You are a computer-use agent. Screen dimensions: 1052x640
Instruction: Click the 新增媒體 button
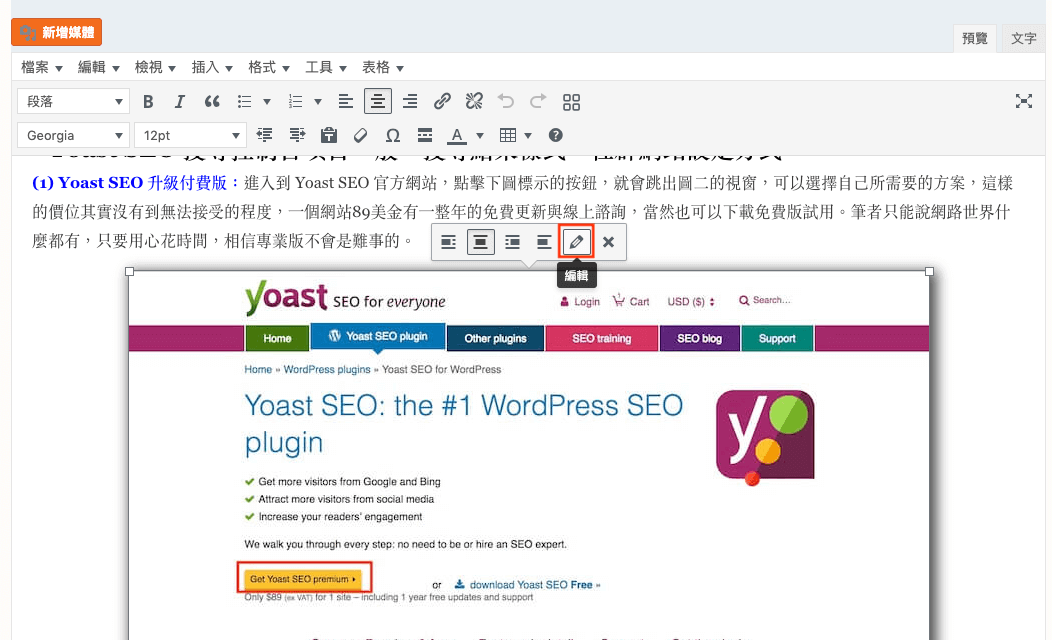coord(57,32)
